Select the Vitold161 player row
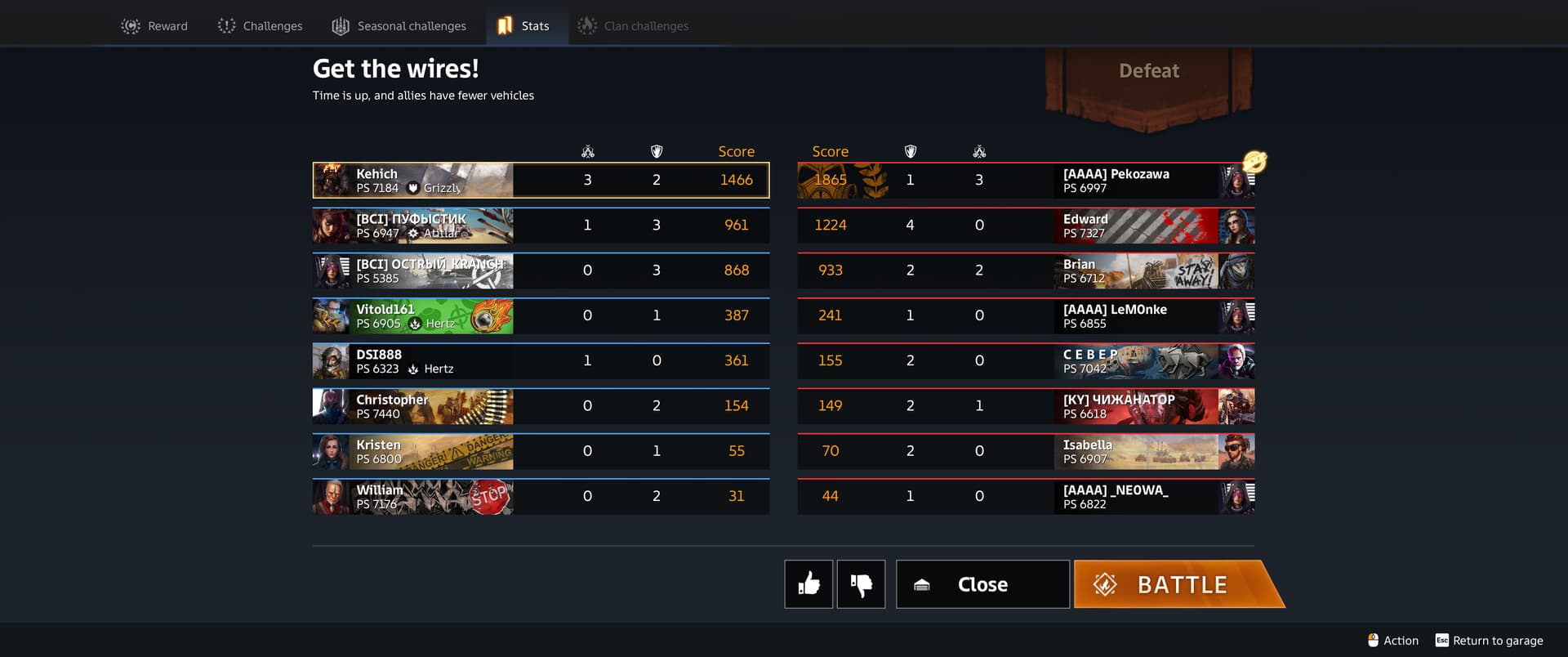This screenshot has height=657, width=1568. 541,316
